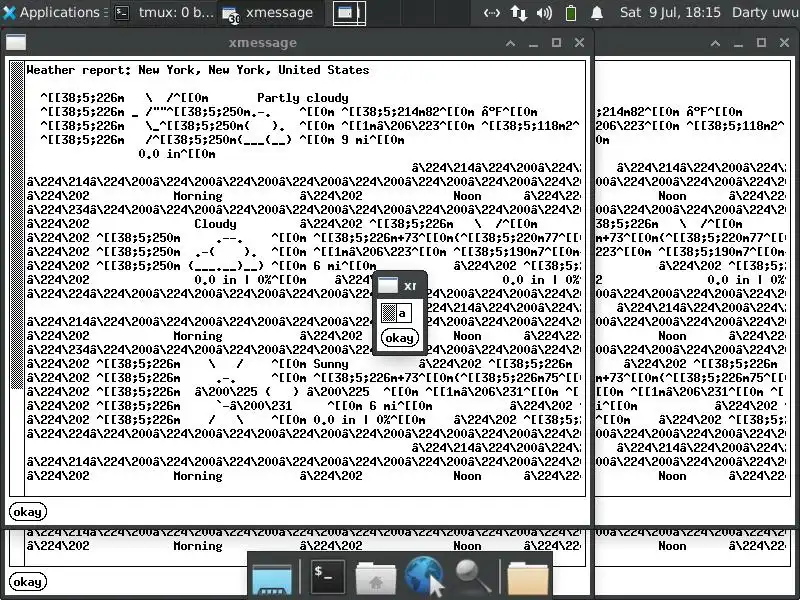
Task: Click okay in the small xmessage popup
Action: click(x=399, y=338)
